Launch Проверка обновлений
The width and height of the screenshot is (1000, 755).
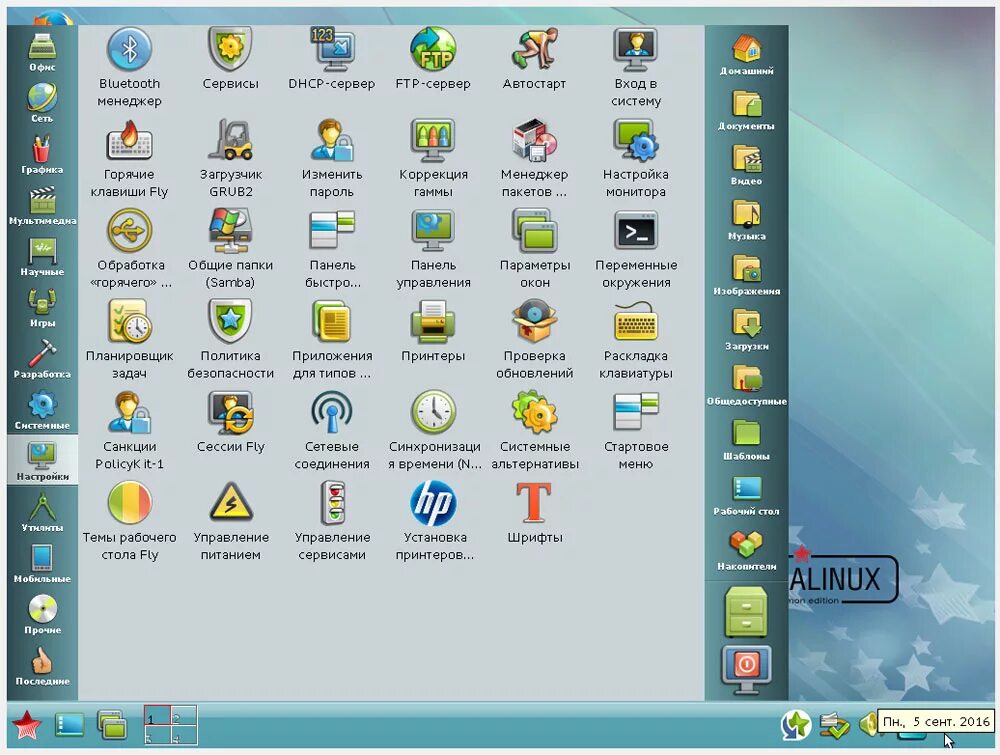coord(534,340)
